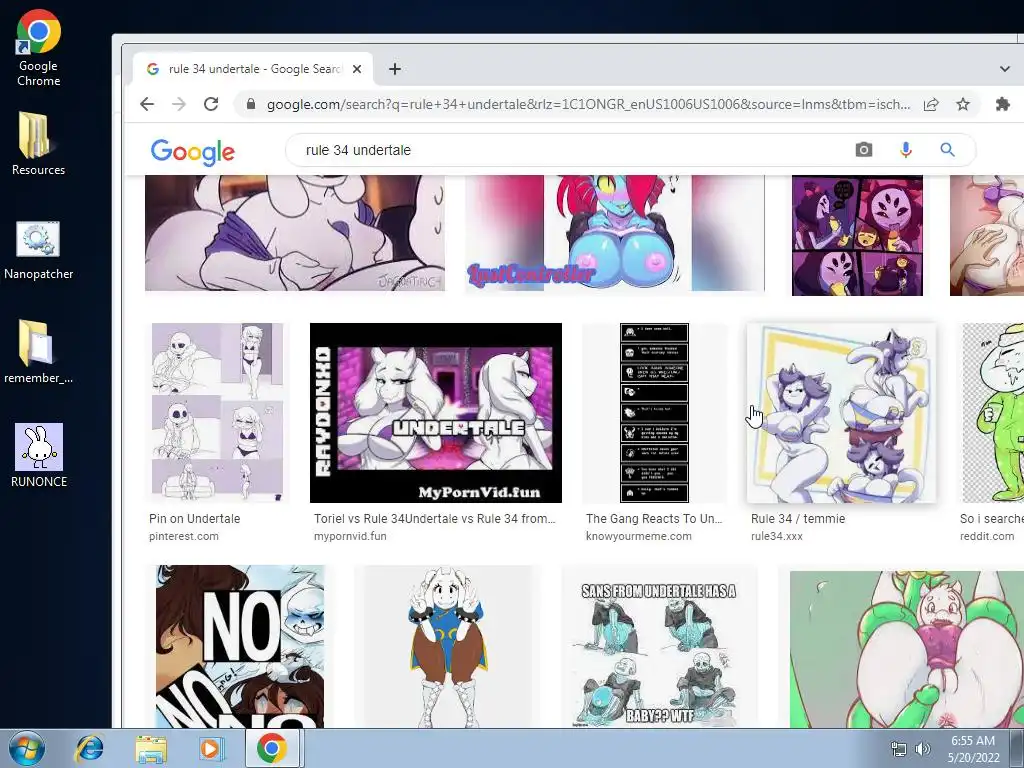Submit search with blue magnifier icon
This screenshot has width=1024, height=768.
pos(947,150)
